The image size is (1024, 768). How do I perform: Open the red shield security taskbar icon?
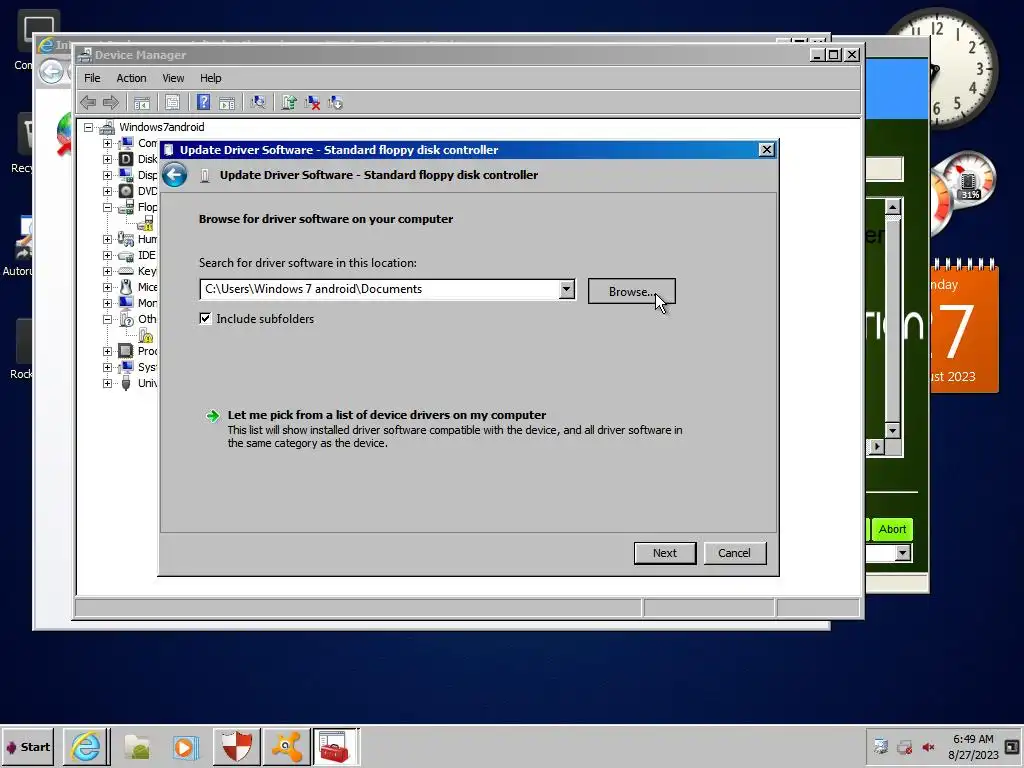[x=236, y=746]
